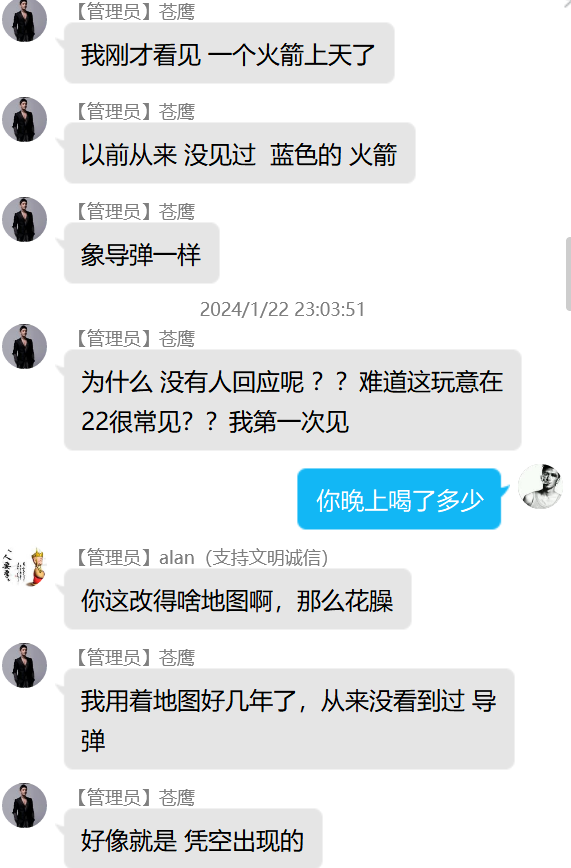571x868 pixels.
Task: Open alan's cartoon avatar
Action: (24, 566)
